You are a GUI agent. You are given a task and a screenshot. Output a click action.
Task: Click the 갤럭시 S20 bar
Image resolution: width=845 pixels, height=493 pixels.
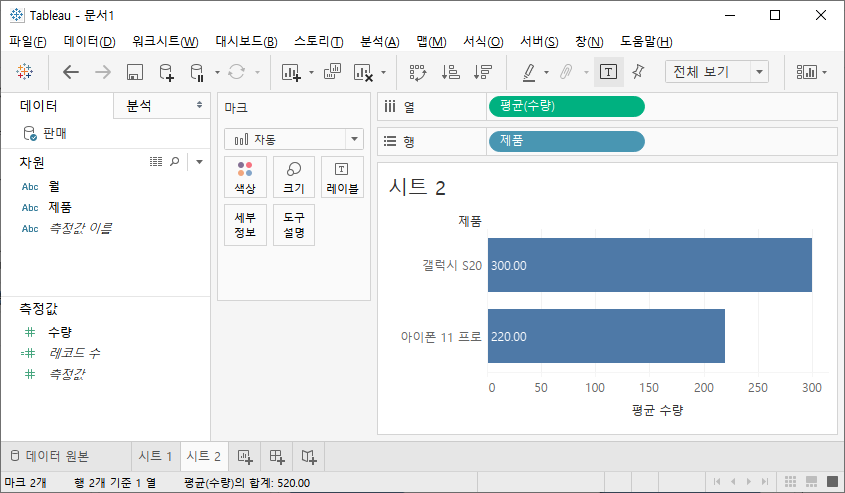point(650,265)
